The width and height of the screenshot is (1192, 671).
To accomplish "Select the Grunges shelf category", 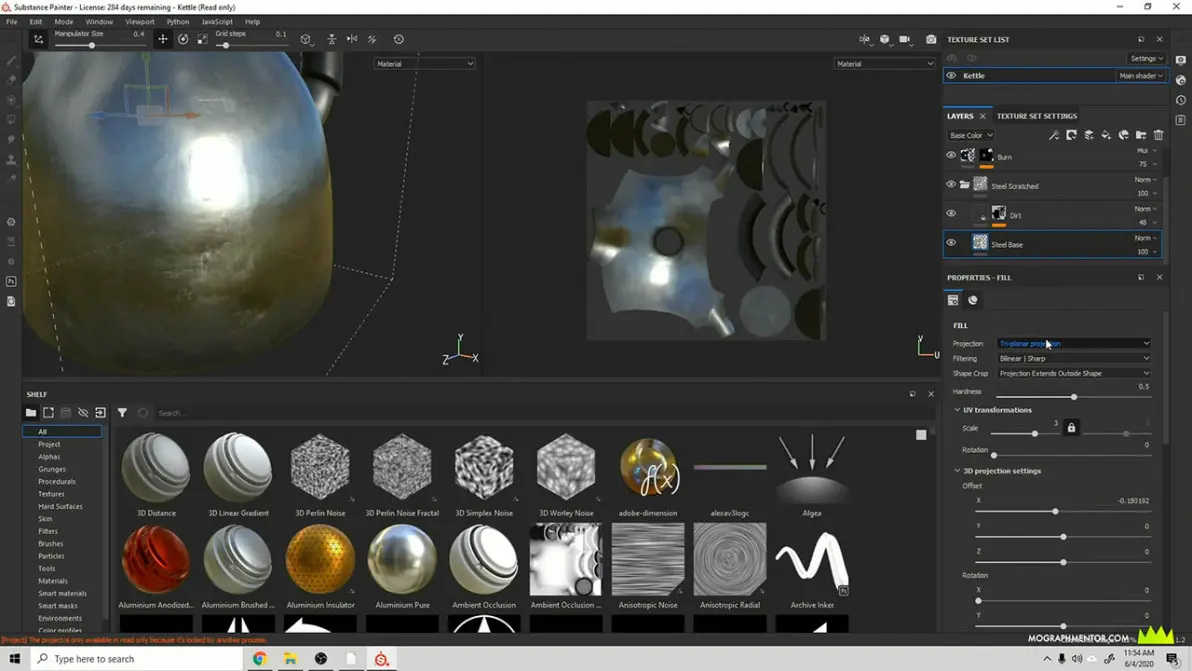I will pos(52,469).
